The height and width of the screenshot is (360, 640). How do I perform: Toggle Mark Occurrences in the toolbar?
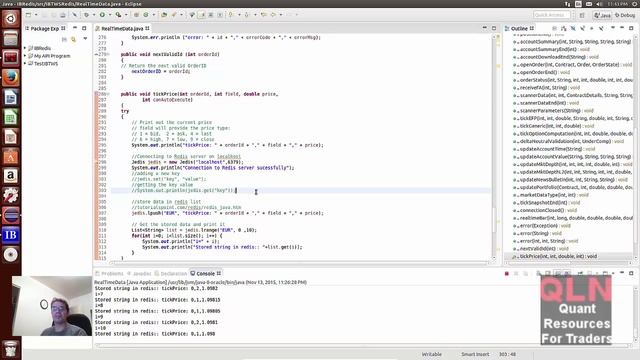pyautogui.click(x=202, y=15)
